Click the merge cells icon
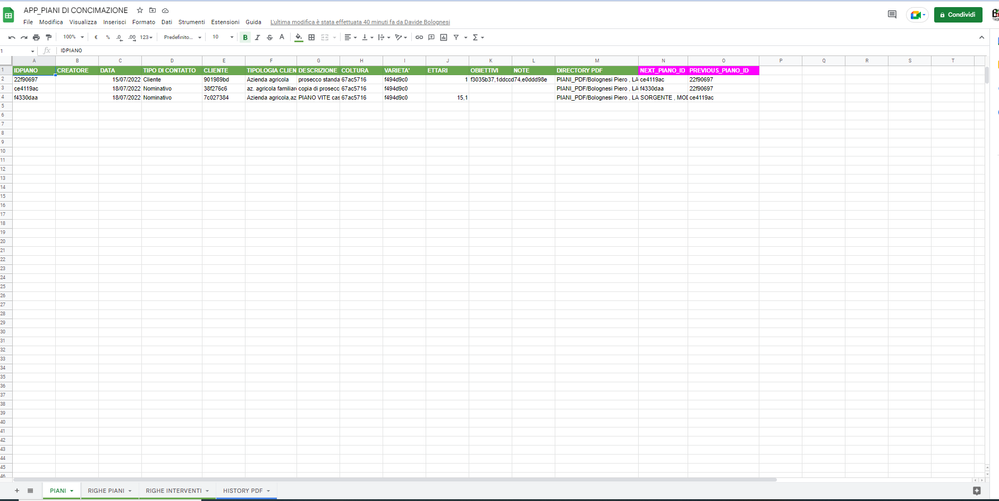The image size is (999, 501). [325, 38]
